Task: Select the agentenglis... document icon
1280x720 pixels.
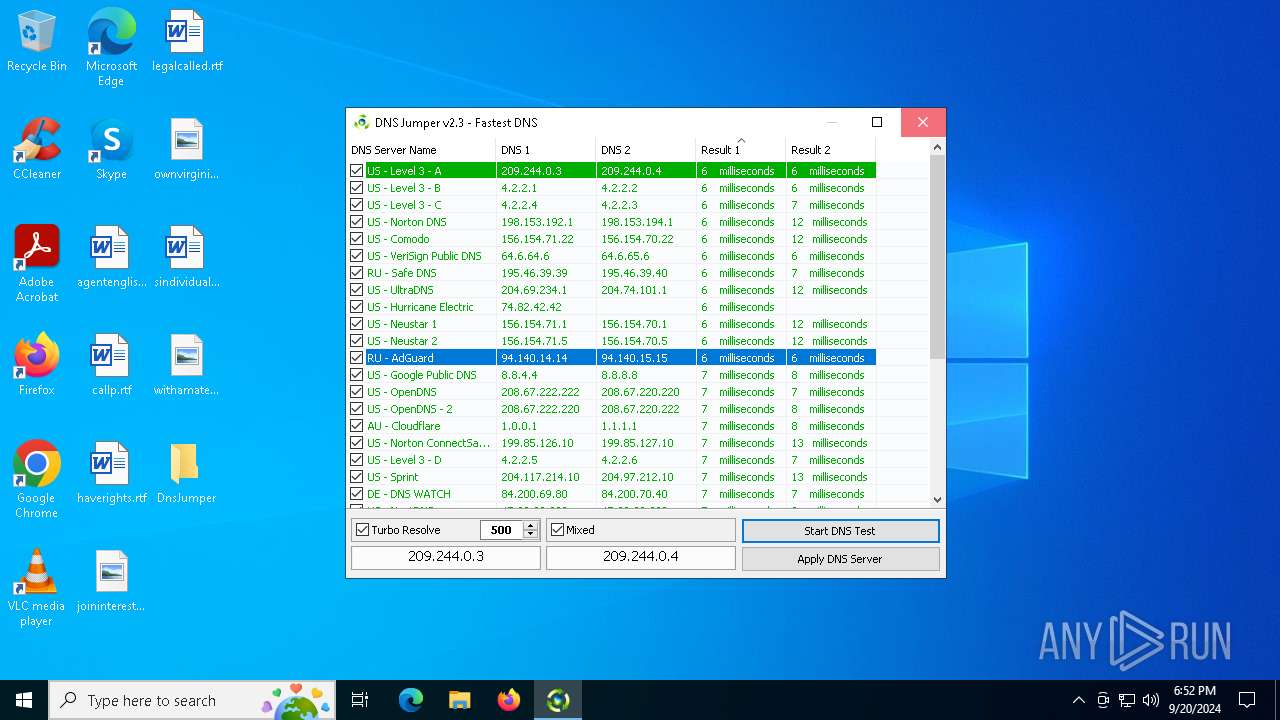Action: point(111,258)
